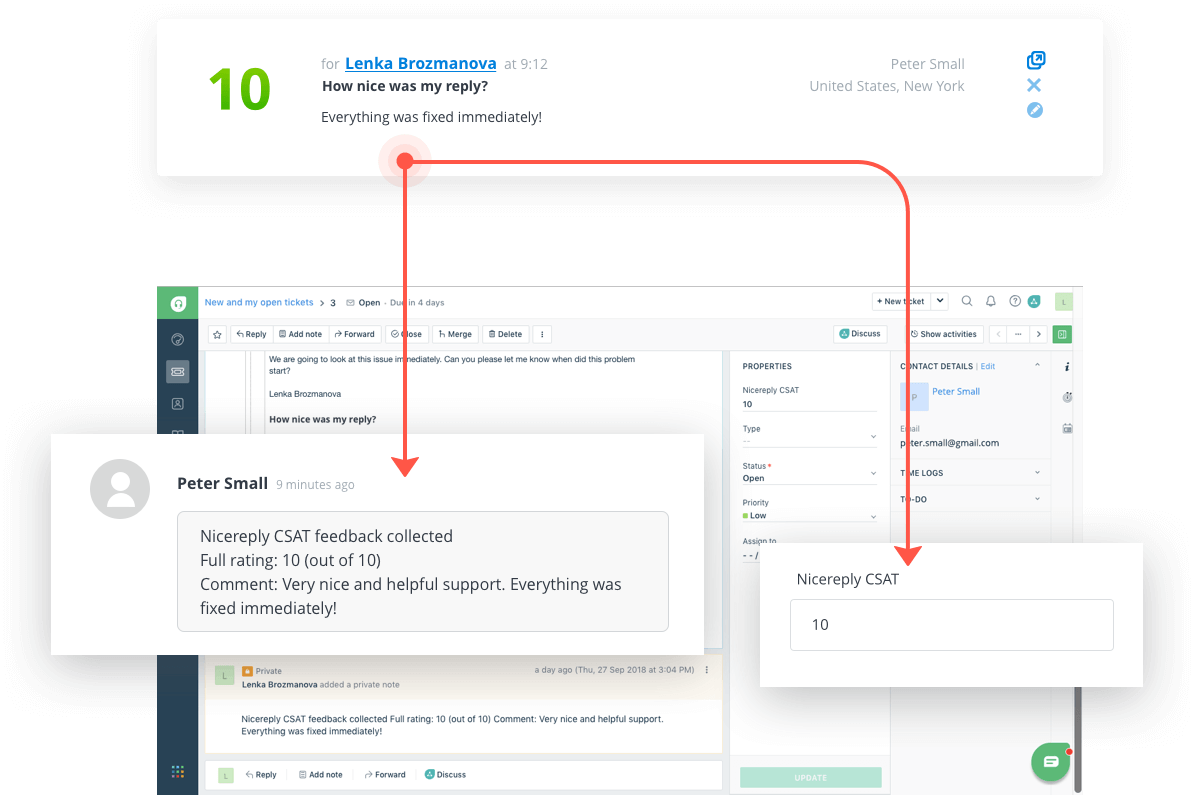1194x795 pixels.
Task: Click the teal Freshconnect icon in the header
Action: pyautogui.click(x=1034, y=302)
